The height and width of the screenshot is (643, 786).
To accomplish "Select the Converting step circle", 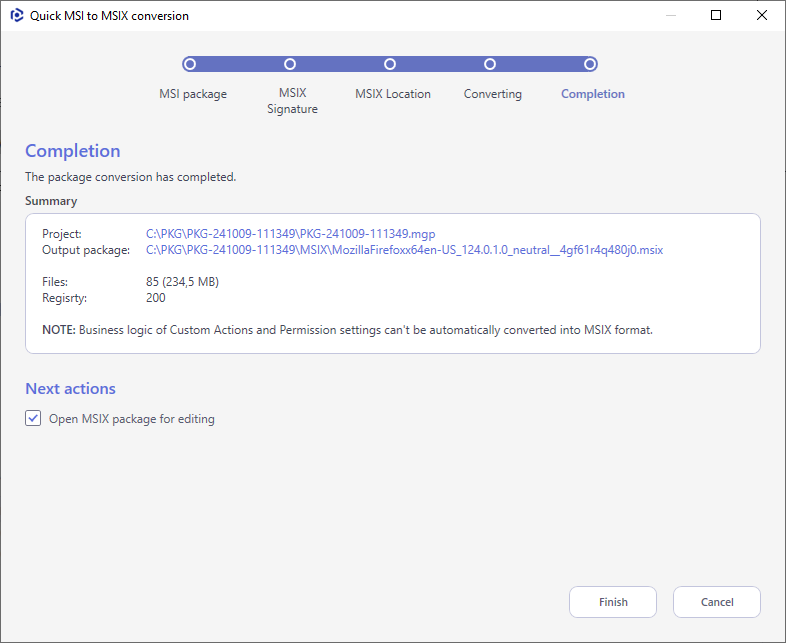I will 490,64.
